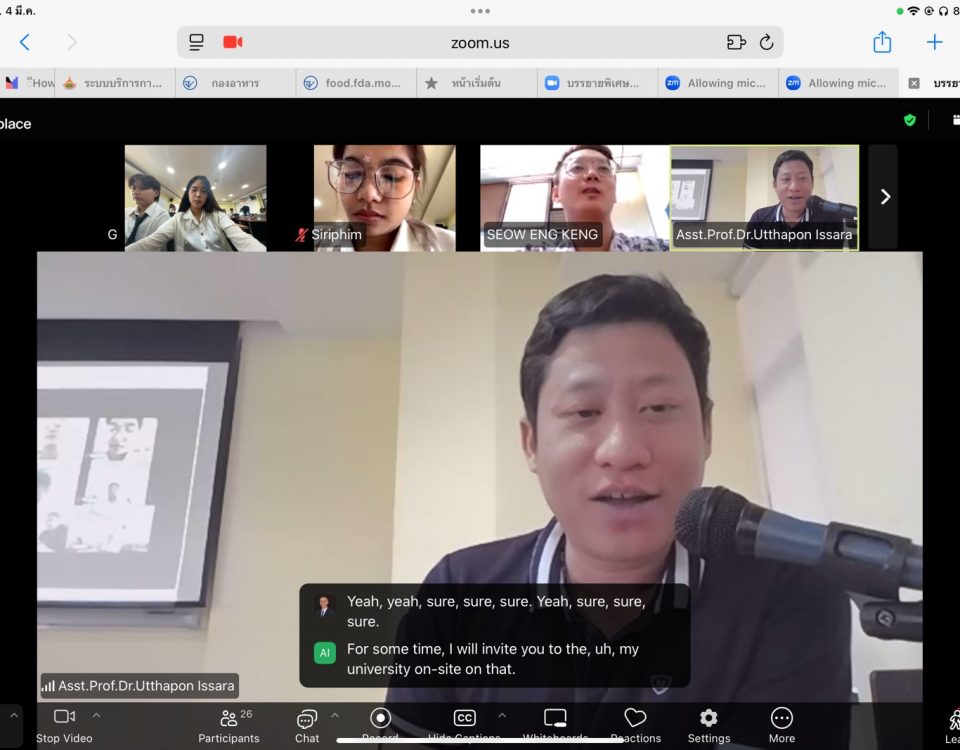Click the zoom.us address bar
The width and height of the screenshot is (960, 750).
tap(480, 42)
